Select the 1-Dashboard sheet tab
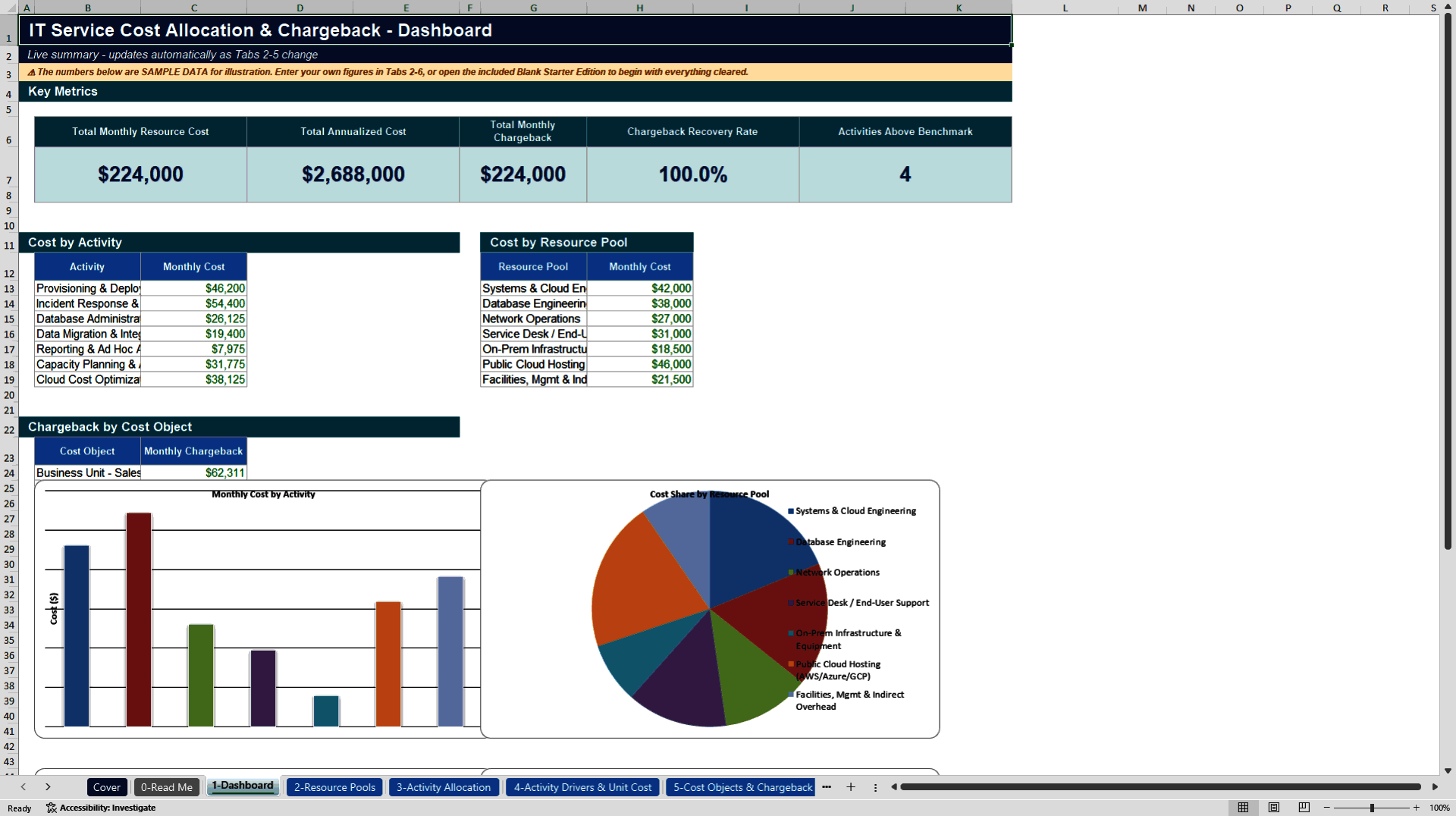 click(243, 786)
